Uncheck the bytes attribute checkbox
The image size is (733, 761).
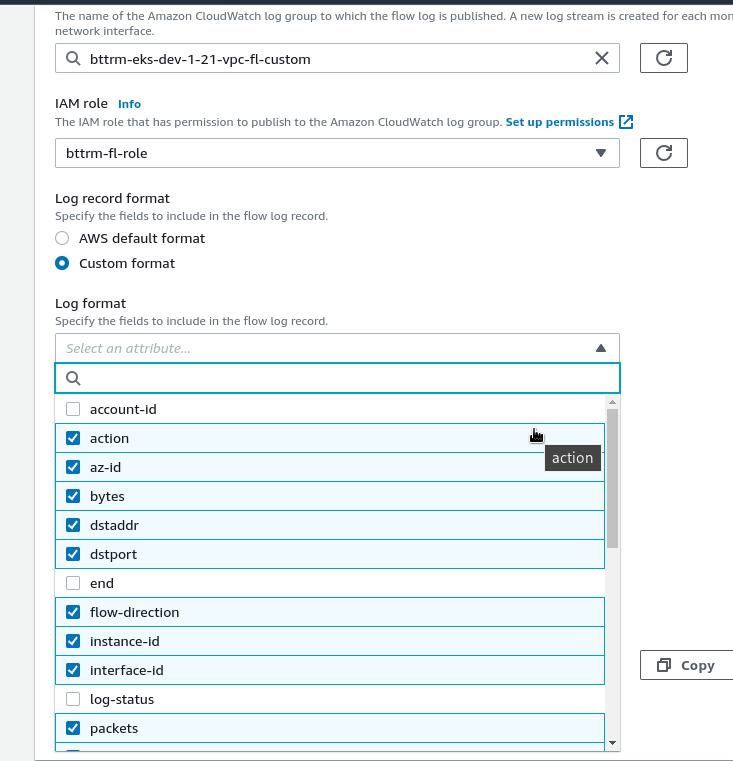click(73, 496)
